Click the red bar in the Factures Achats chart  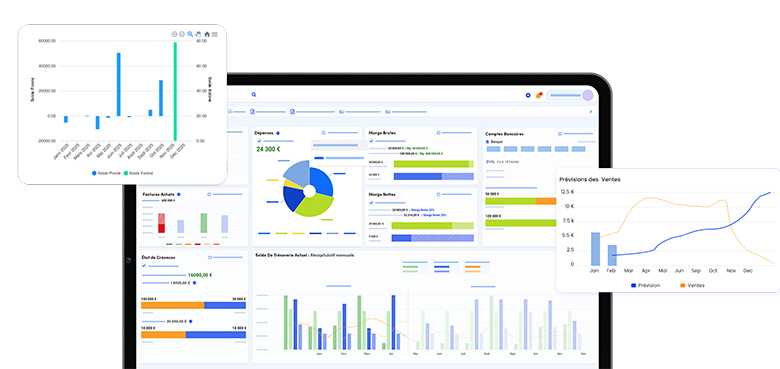click(x=161, y=223)
